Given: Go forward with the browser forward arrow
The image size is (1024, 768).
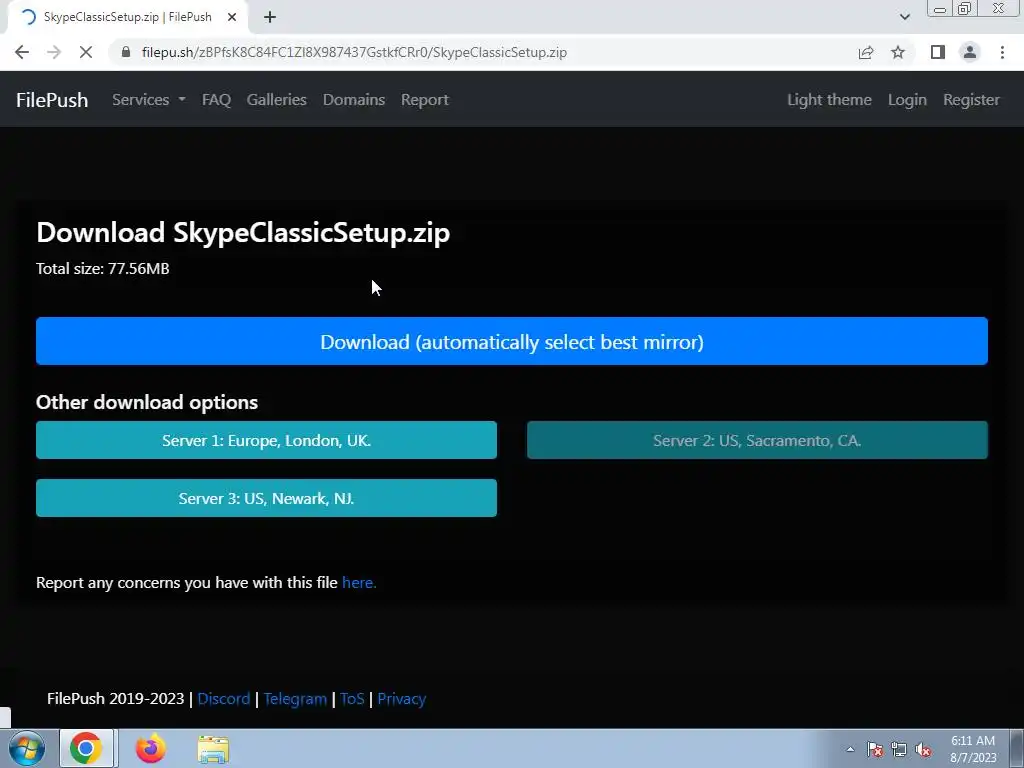Looking at the screenshot, I should (54, 52).
